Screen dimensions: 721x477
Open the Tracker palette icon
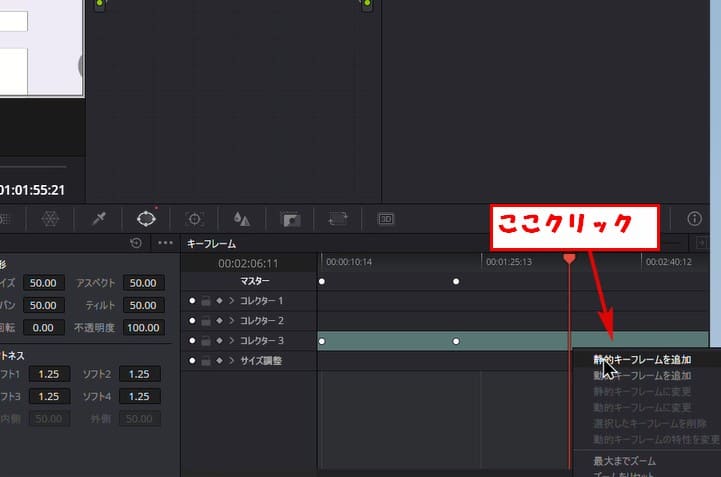click(195, 218)
